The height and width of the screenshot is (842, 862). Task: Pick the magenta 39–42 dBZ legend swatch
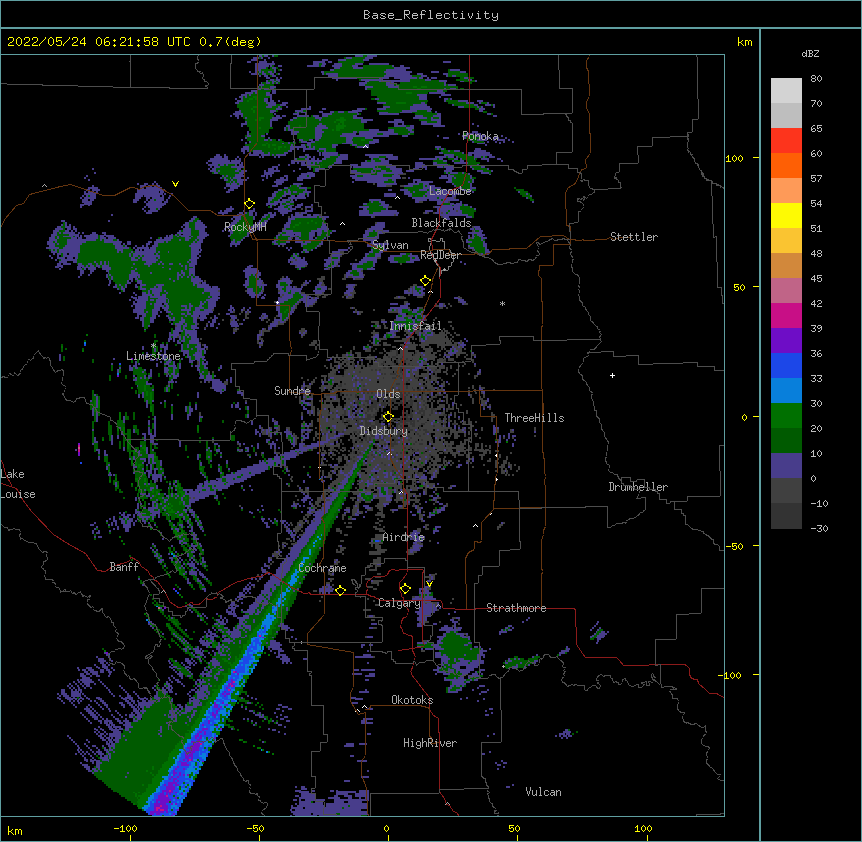coord(786,315)
